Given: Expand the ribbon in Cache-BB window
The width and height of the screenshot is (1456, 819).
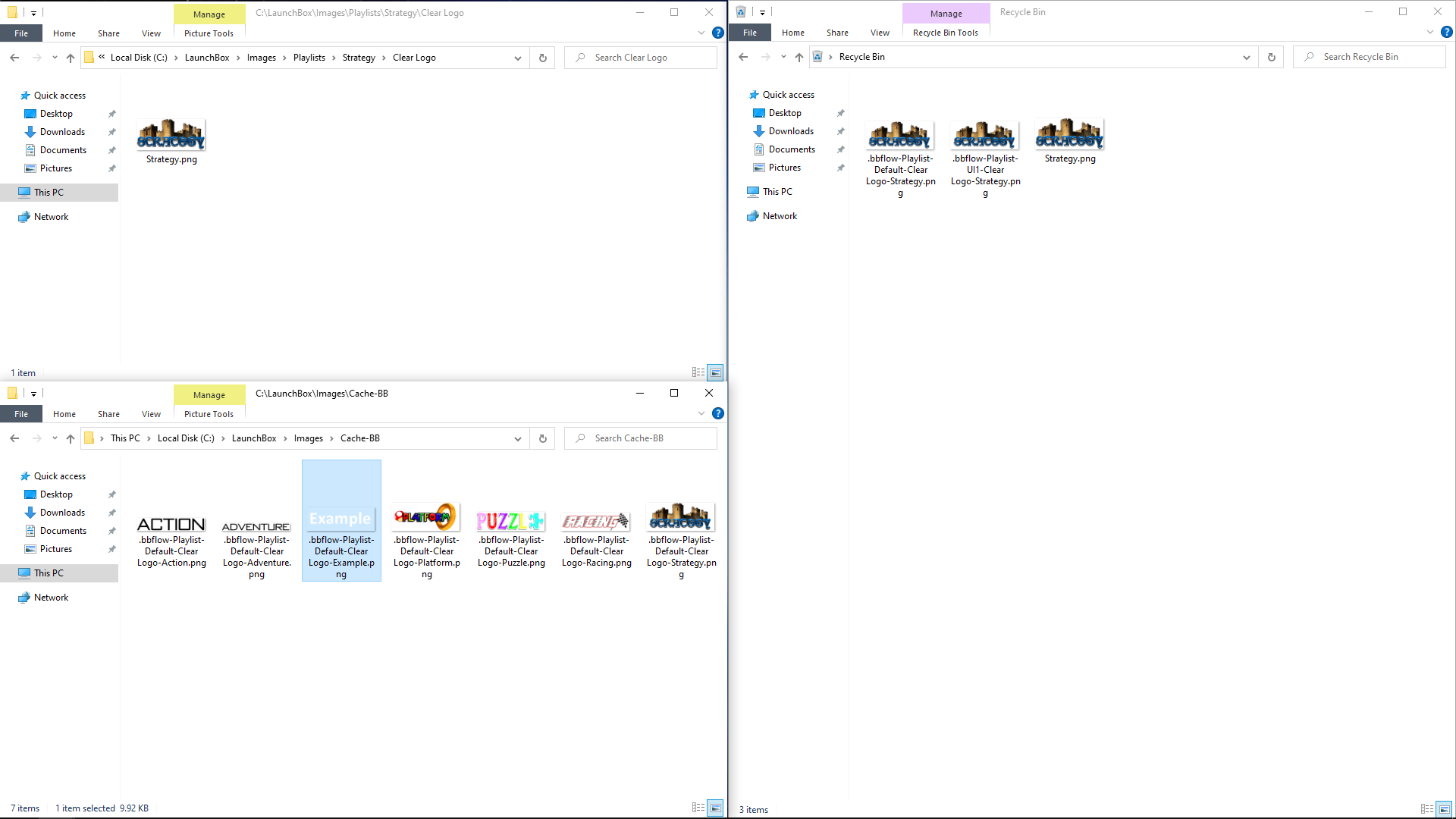Looking at the screenshot, I should pos(701,413).
